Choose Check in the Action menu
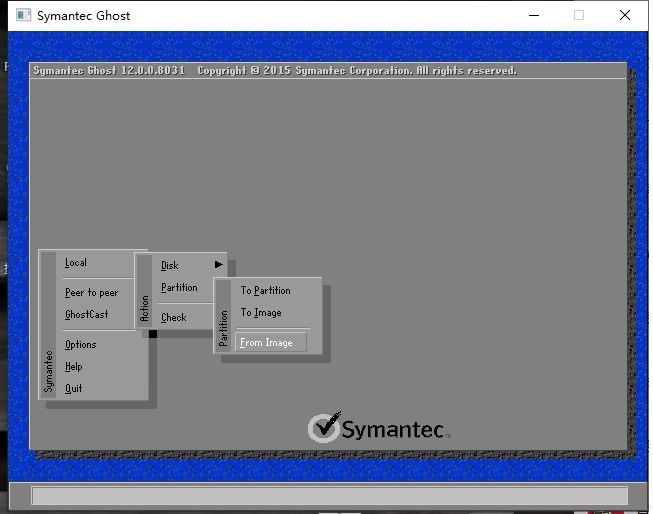The height and width of the screenshot is (514, 653). [174, 318]
